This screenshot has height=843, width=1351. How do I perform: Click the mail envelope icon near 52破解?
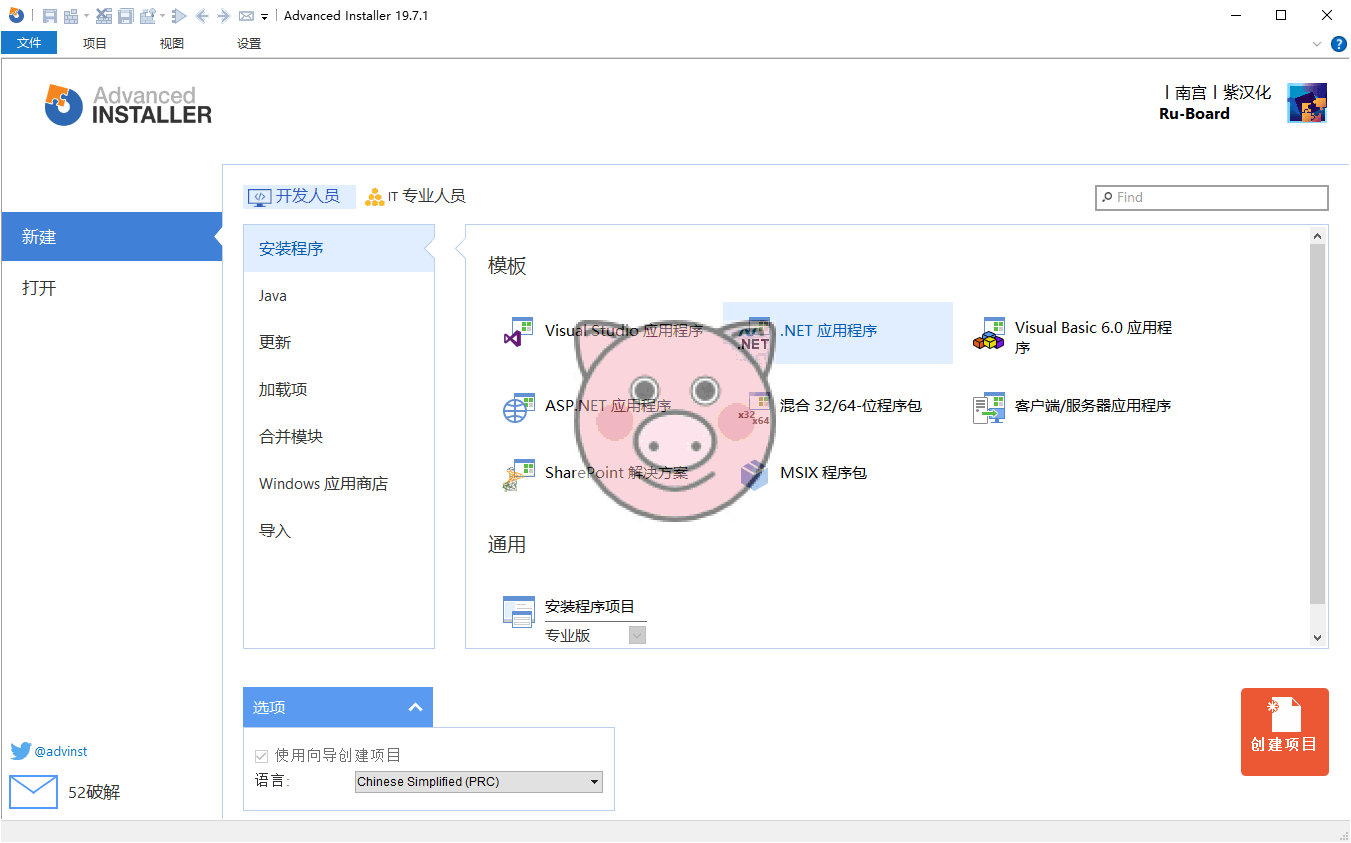(x=34, y=792)
